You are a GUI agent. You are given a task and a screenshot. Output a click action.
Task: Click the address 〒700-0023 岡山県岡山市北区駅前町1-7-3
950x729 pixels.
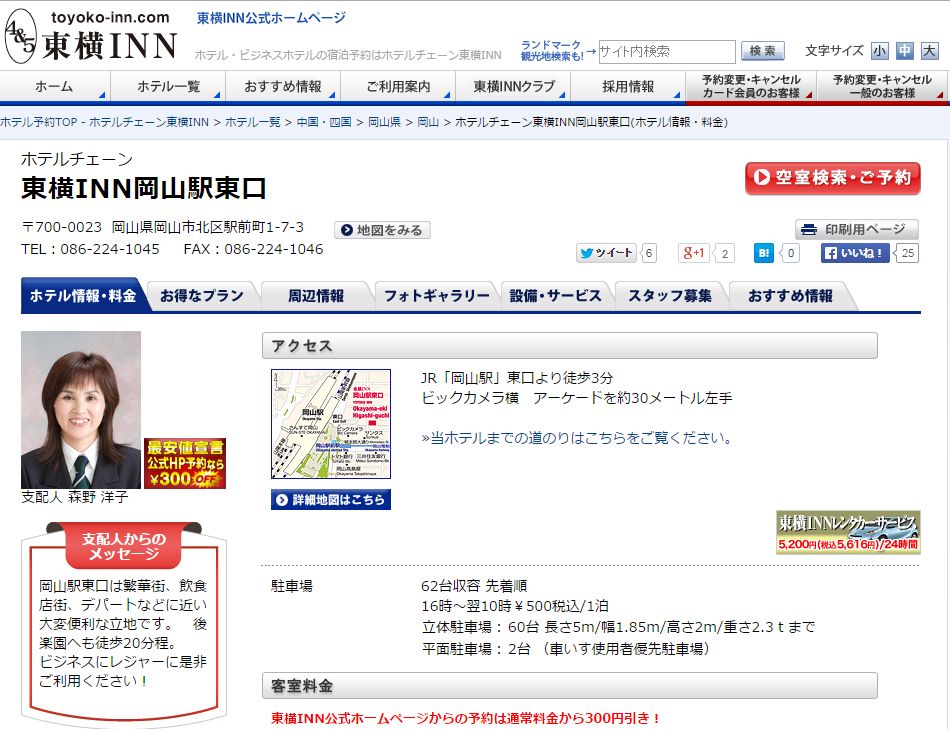pyautogui.click(x=162, y=227)
